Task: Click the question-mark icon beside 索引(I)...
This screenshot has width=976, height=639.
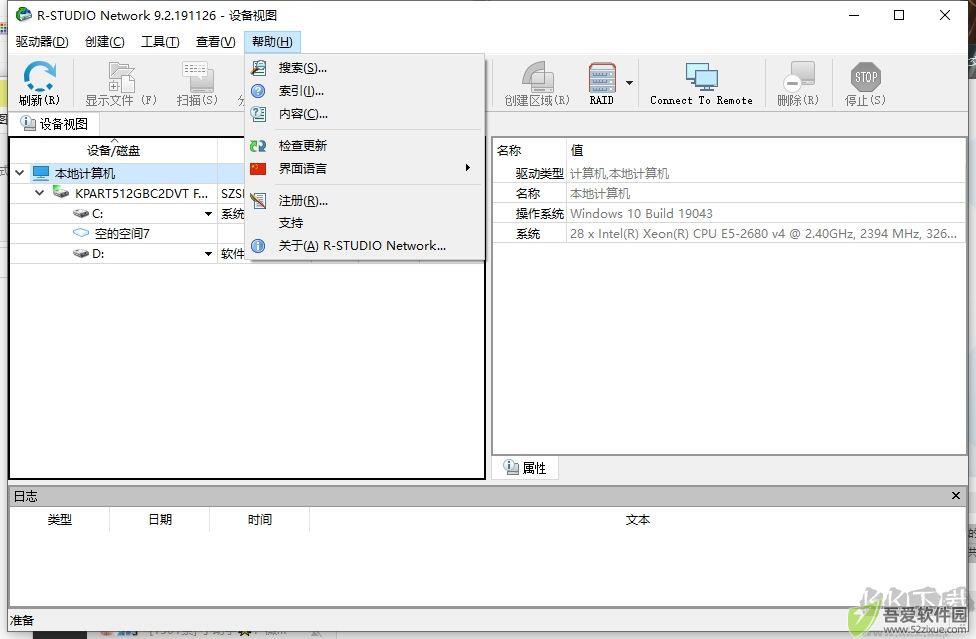Action: tap(258, 91)
